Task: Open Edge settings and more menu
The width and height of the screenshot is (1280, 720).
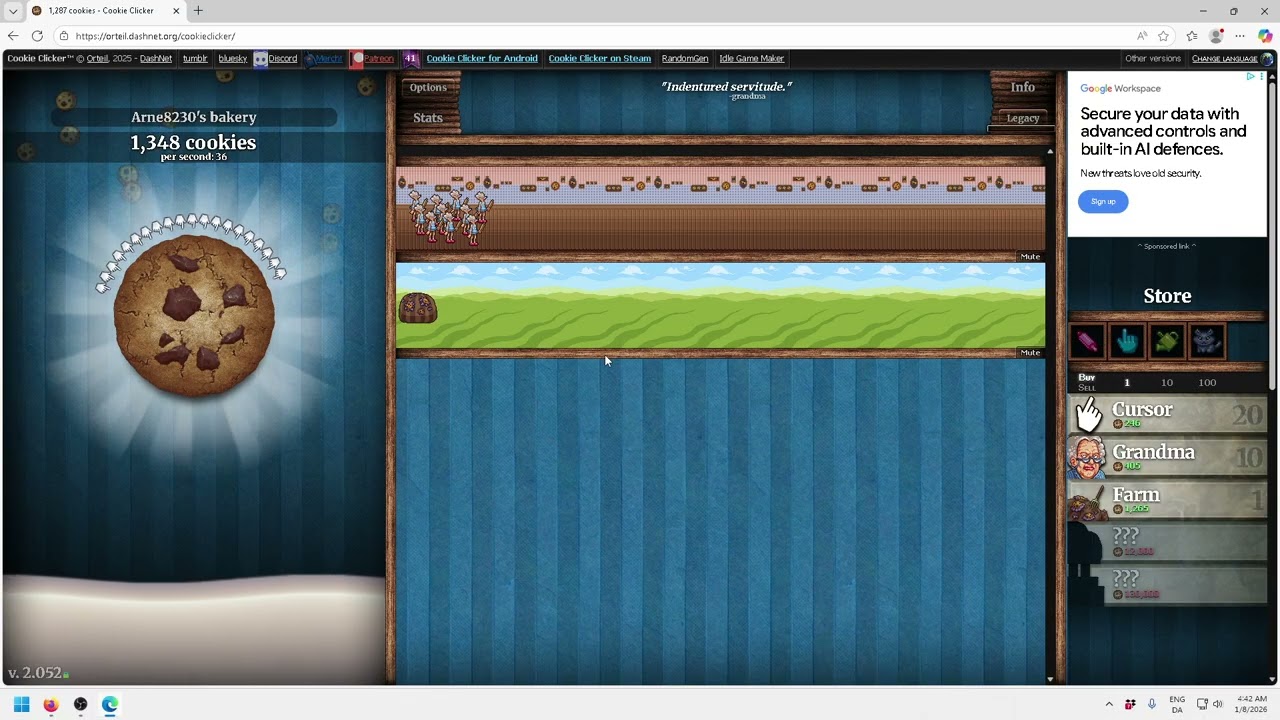Action: [x=1240, y=36]
